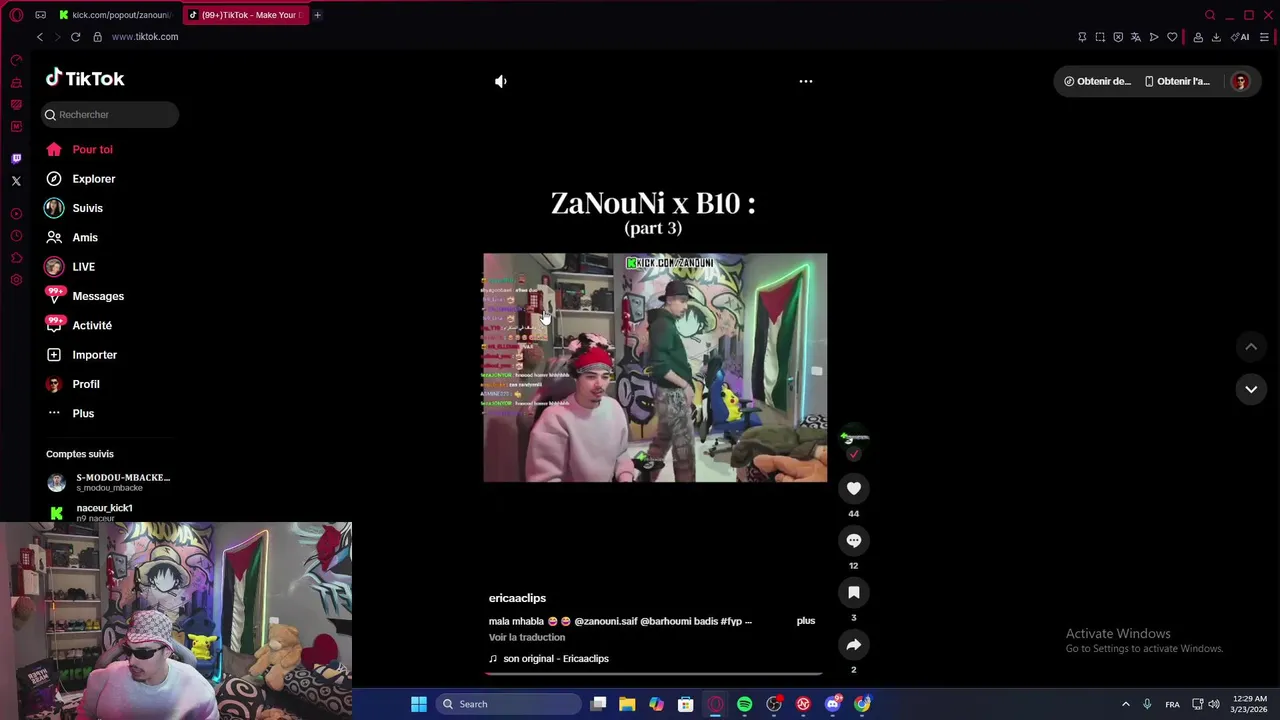Viewport: 1280px width, 720px height.
Task: Expand caption with plus link
Action: click(x=806, y=621)
